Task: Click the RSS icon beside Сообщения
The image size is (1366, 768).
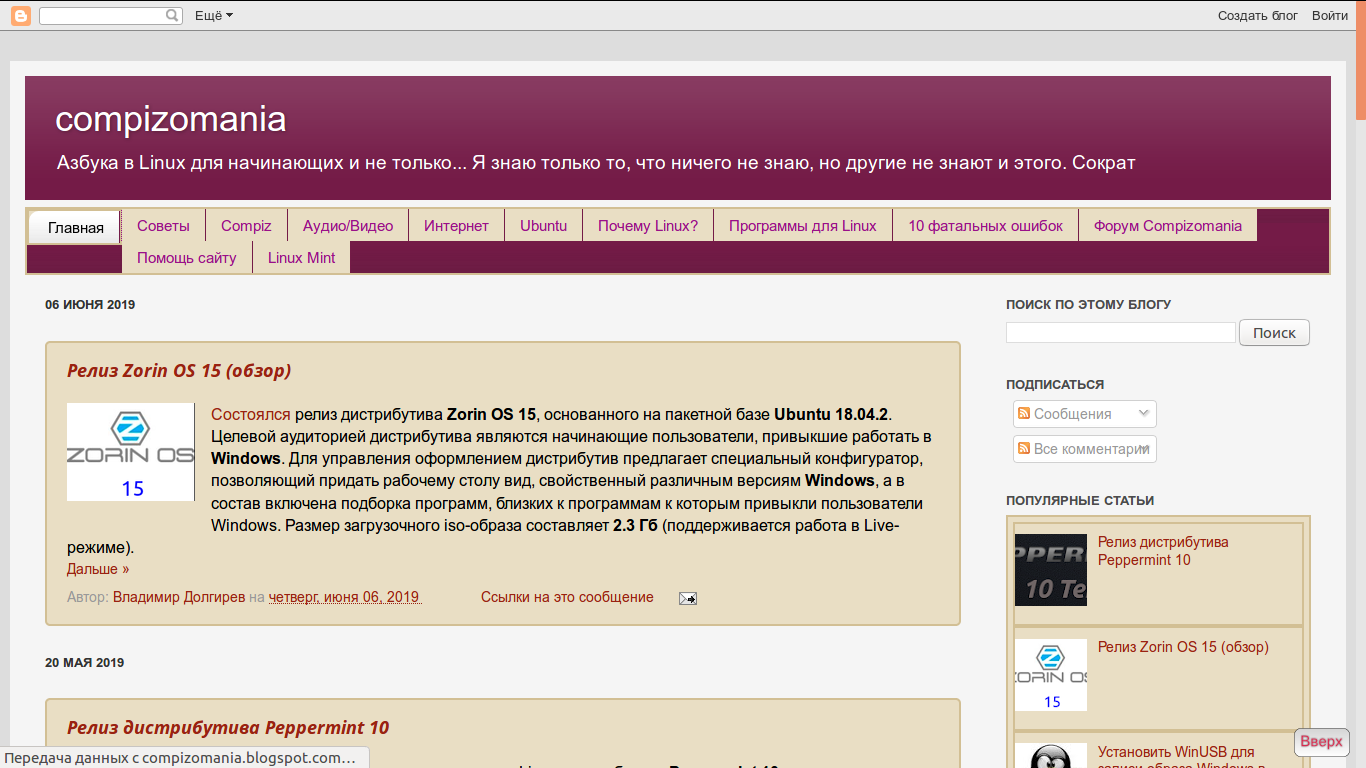Action: 1023,414
